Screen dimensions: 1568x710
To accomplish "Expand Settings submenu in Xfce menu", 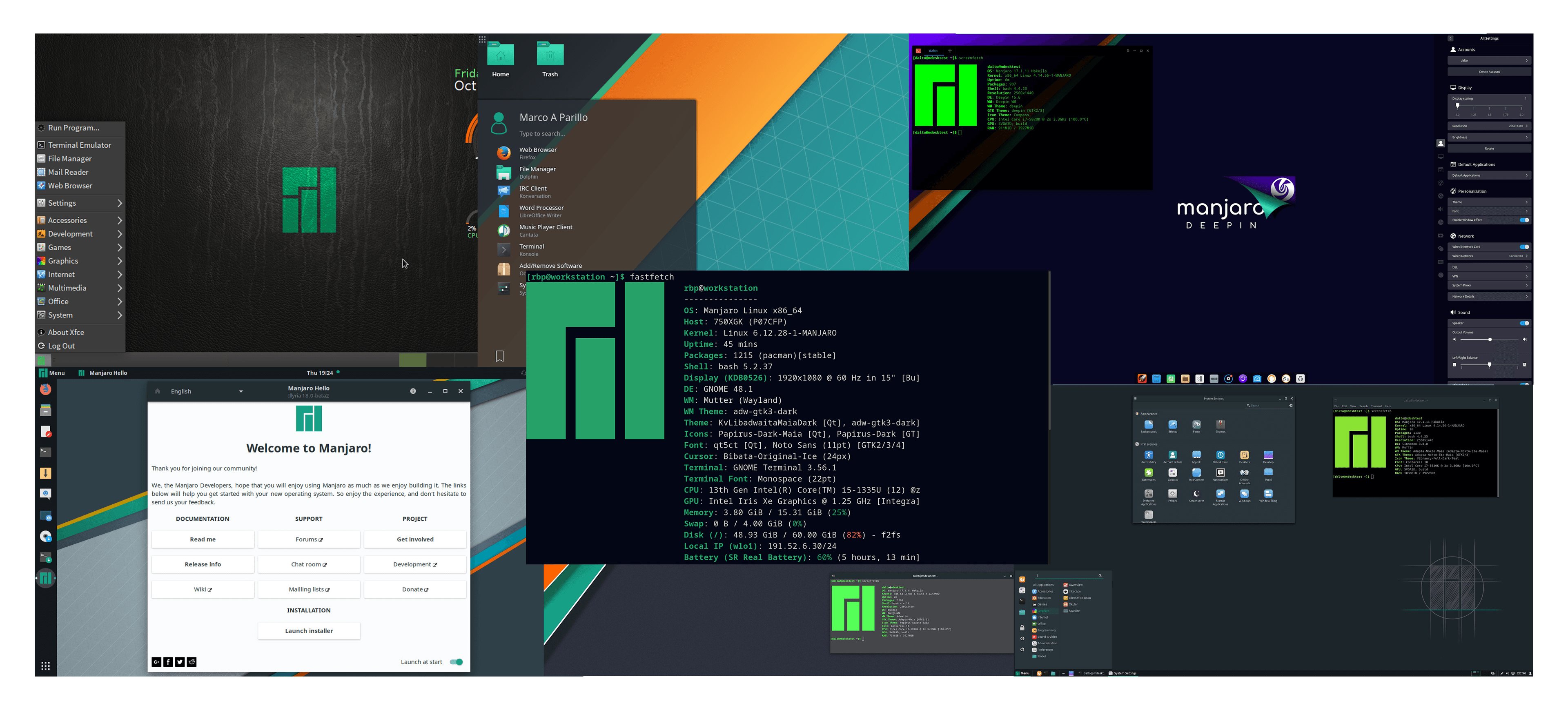I will tap(80, 203).
